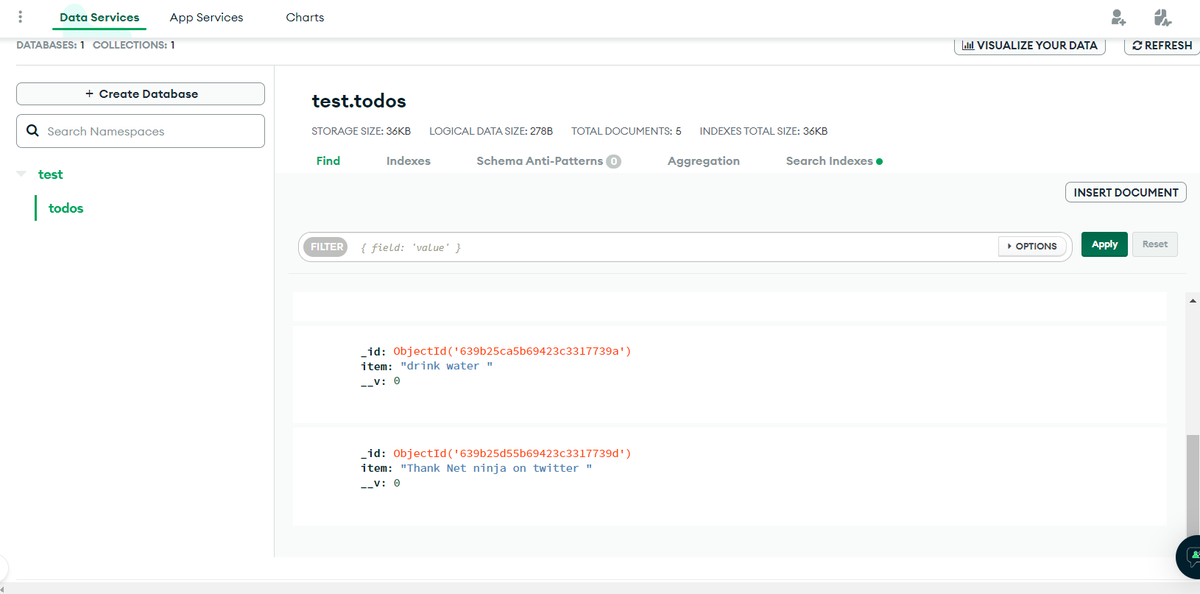Viewport: 1200px width, 594px height.
Task: Select the test database
Action: tap(50, 174)
